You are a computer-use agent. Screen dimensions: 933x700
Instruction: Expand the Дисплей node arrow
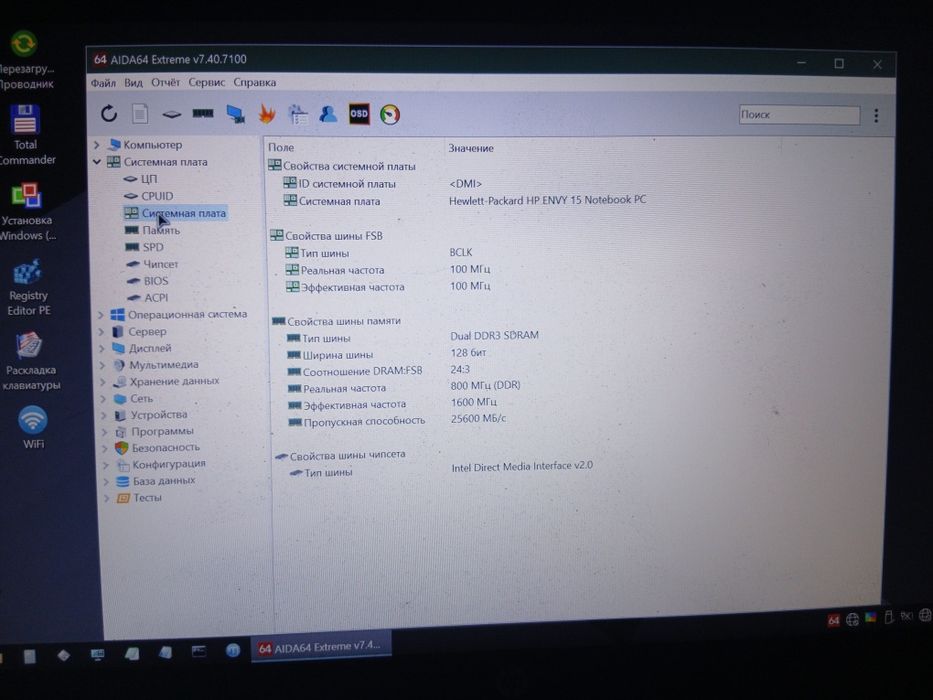[102, 348]
